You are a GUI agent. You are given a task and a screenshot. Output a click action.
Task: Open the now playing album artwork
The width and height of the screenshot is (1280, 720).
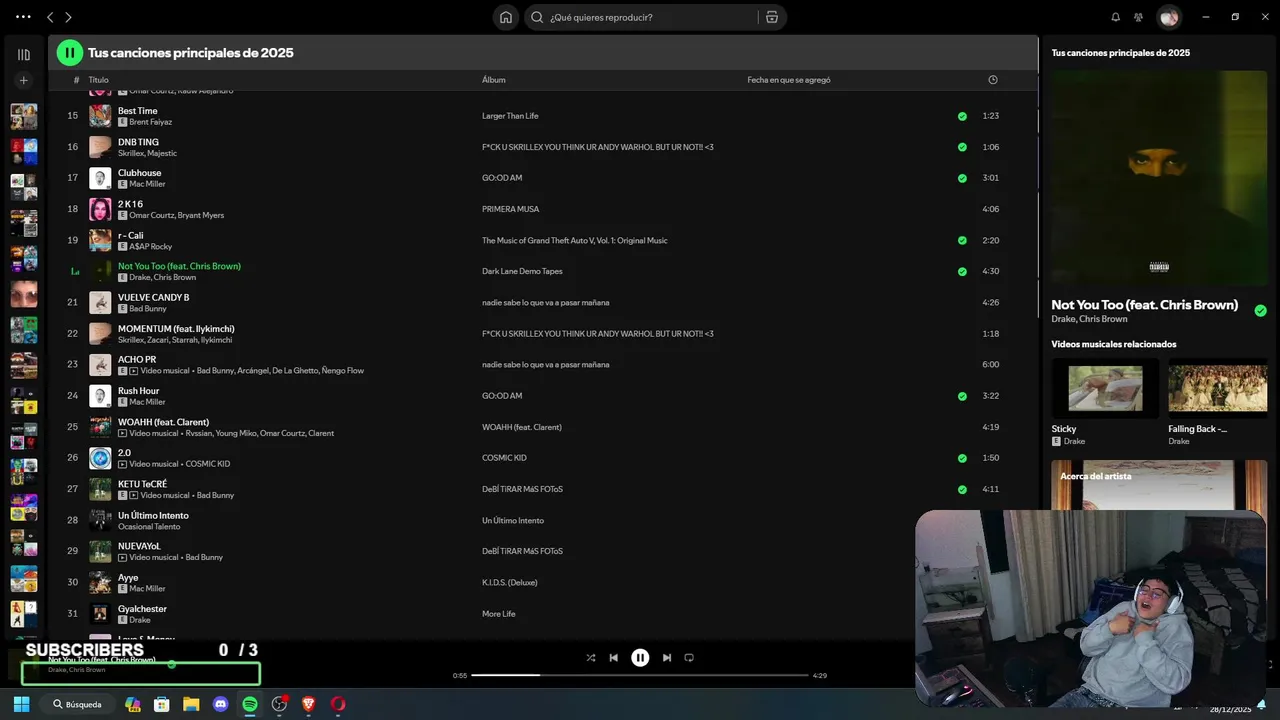tap(1159, 177)
